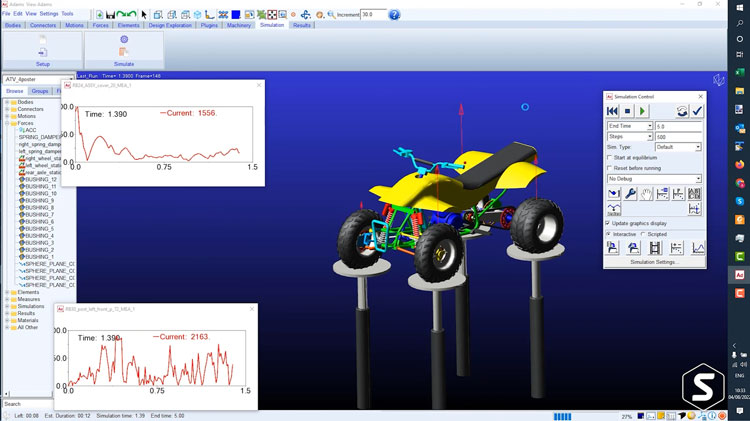Expand the Bodies tree node
This screenshot has width=750, height=421.
7,102
